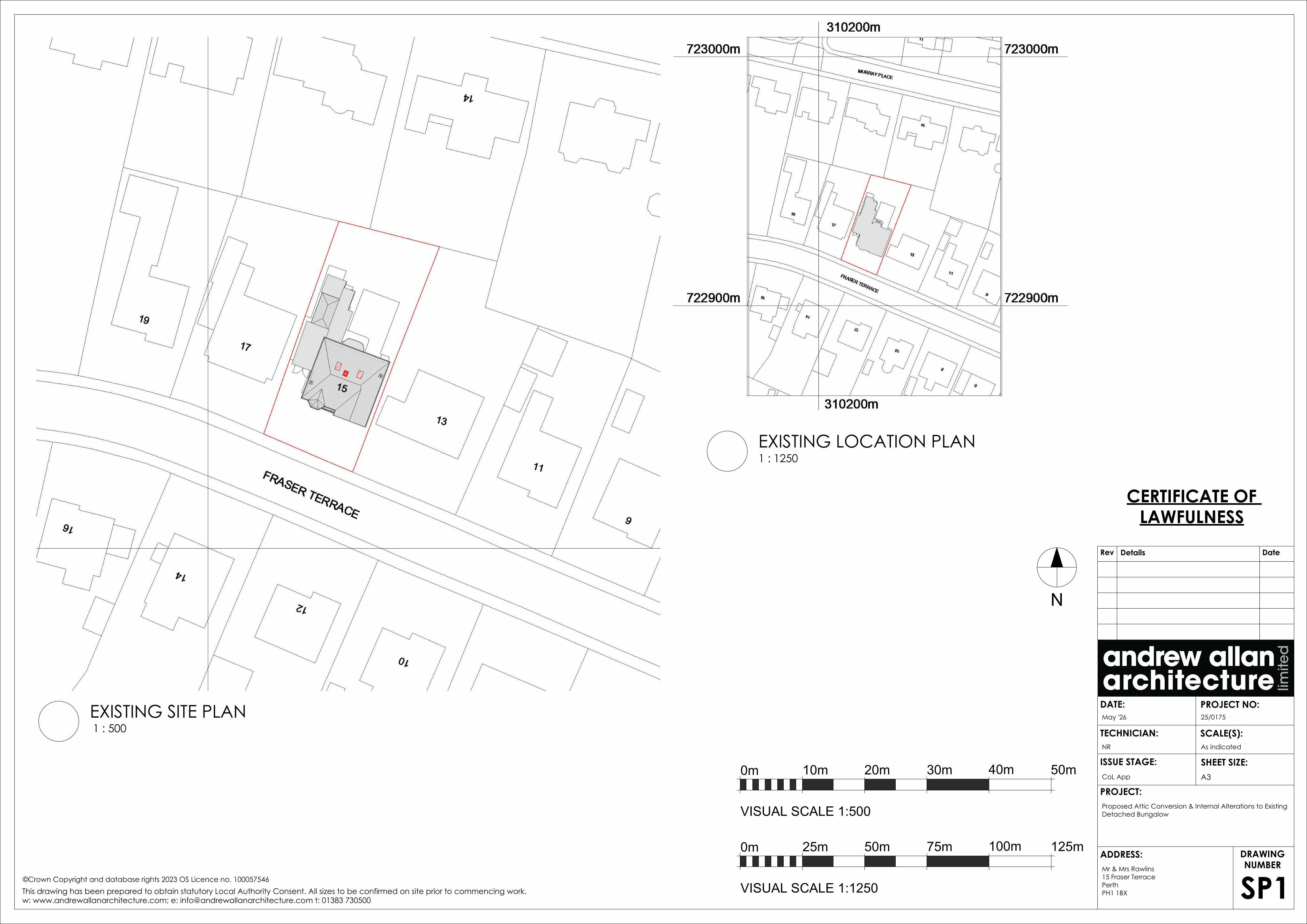
Task: Click the '1 : 500' scale note
Action: point(109,729)
